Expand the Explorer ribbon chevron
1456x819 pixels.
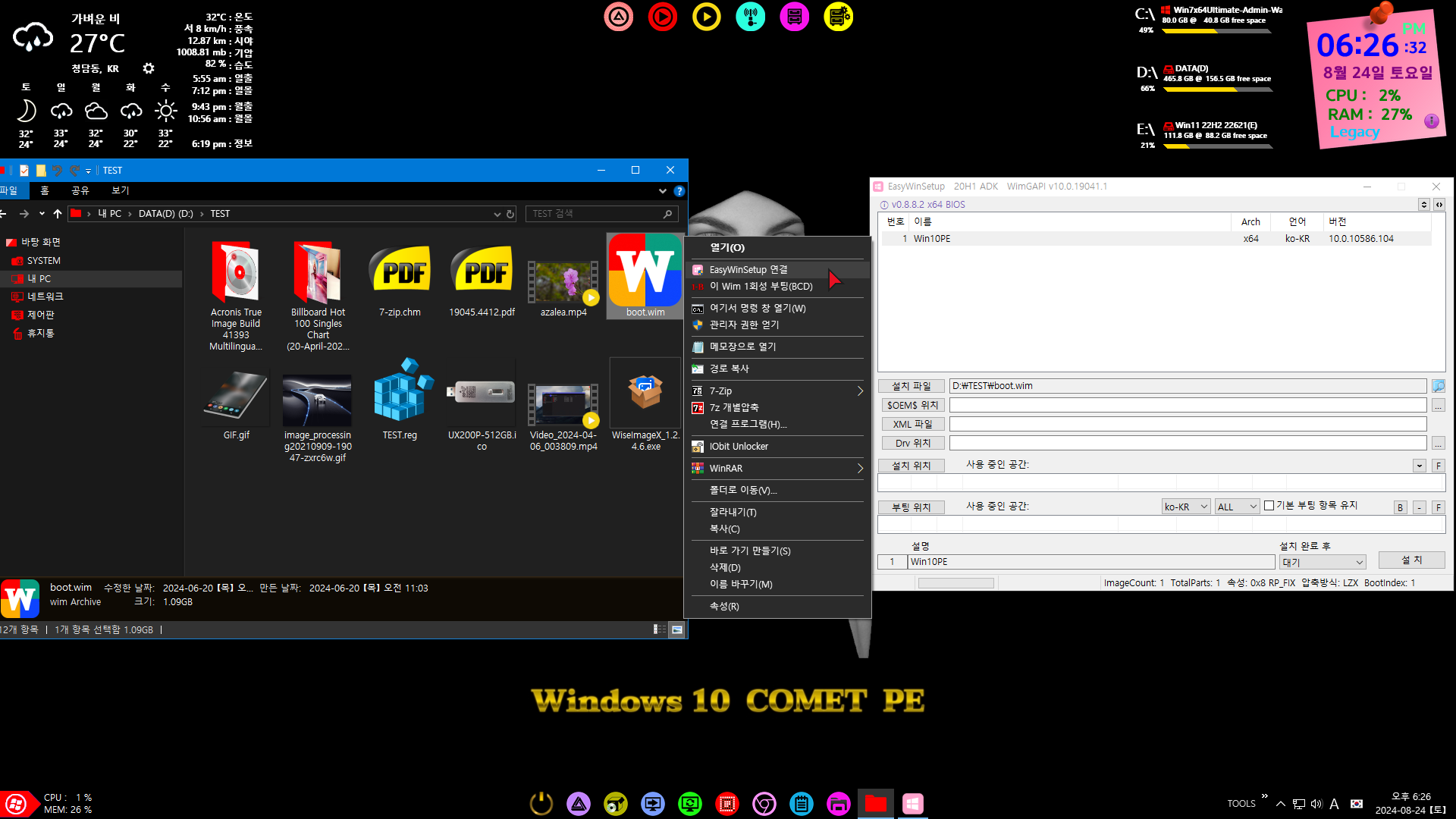tap(663, 191)
